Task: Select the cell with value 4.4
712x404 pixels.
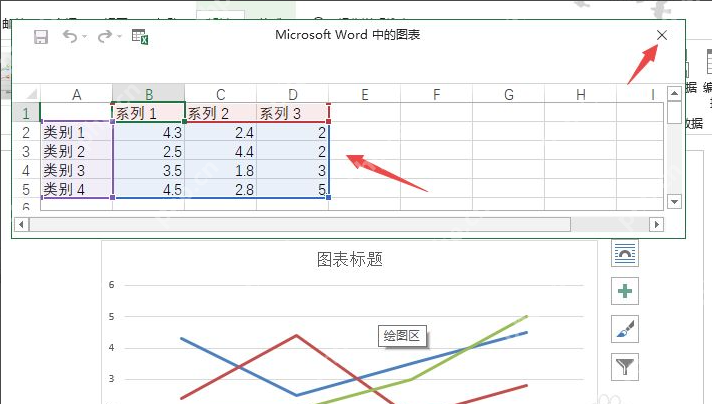Action: click(221, 151)
